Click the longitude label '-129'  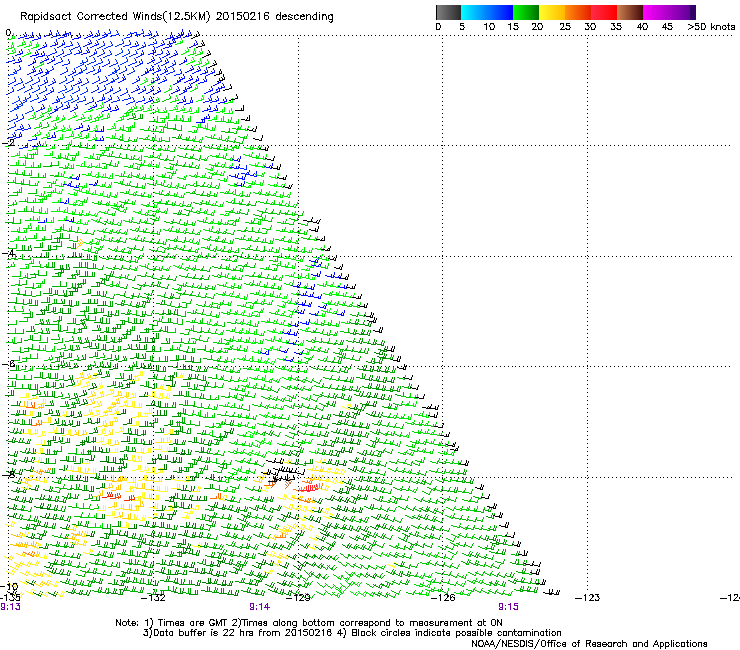pyautogui.click(x=298, y=598)
